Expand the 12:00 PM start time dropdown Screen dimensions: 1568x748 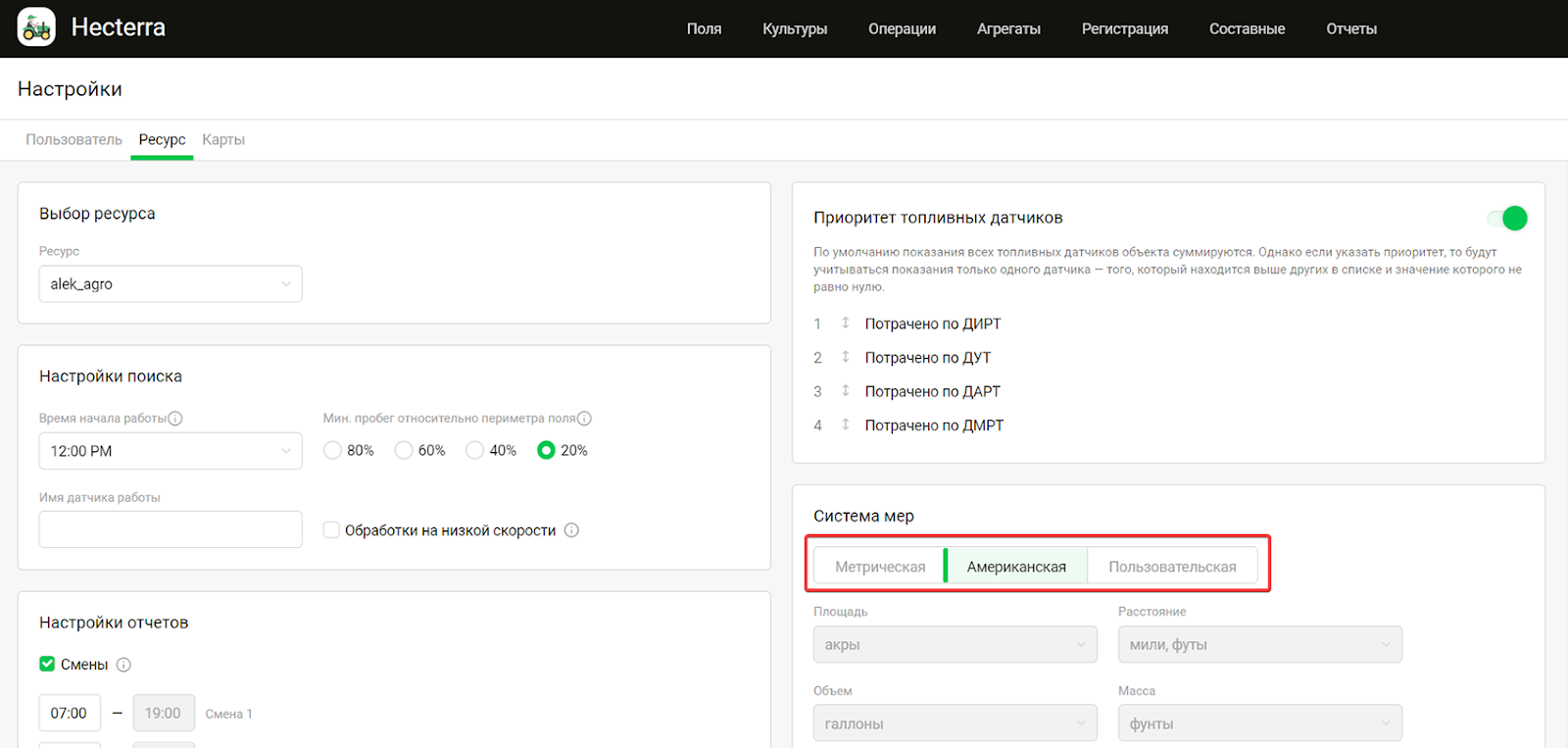pyautogui.click(x=171, y=451)
